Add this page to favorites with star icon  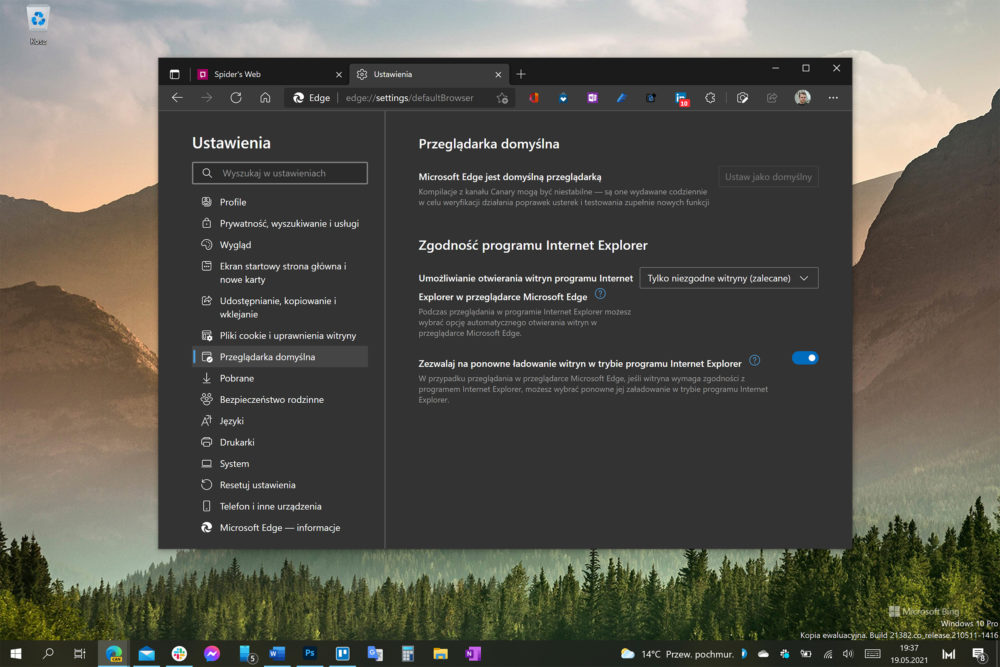click(x=503, y=98)
